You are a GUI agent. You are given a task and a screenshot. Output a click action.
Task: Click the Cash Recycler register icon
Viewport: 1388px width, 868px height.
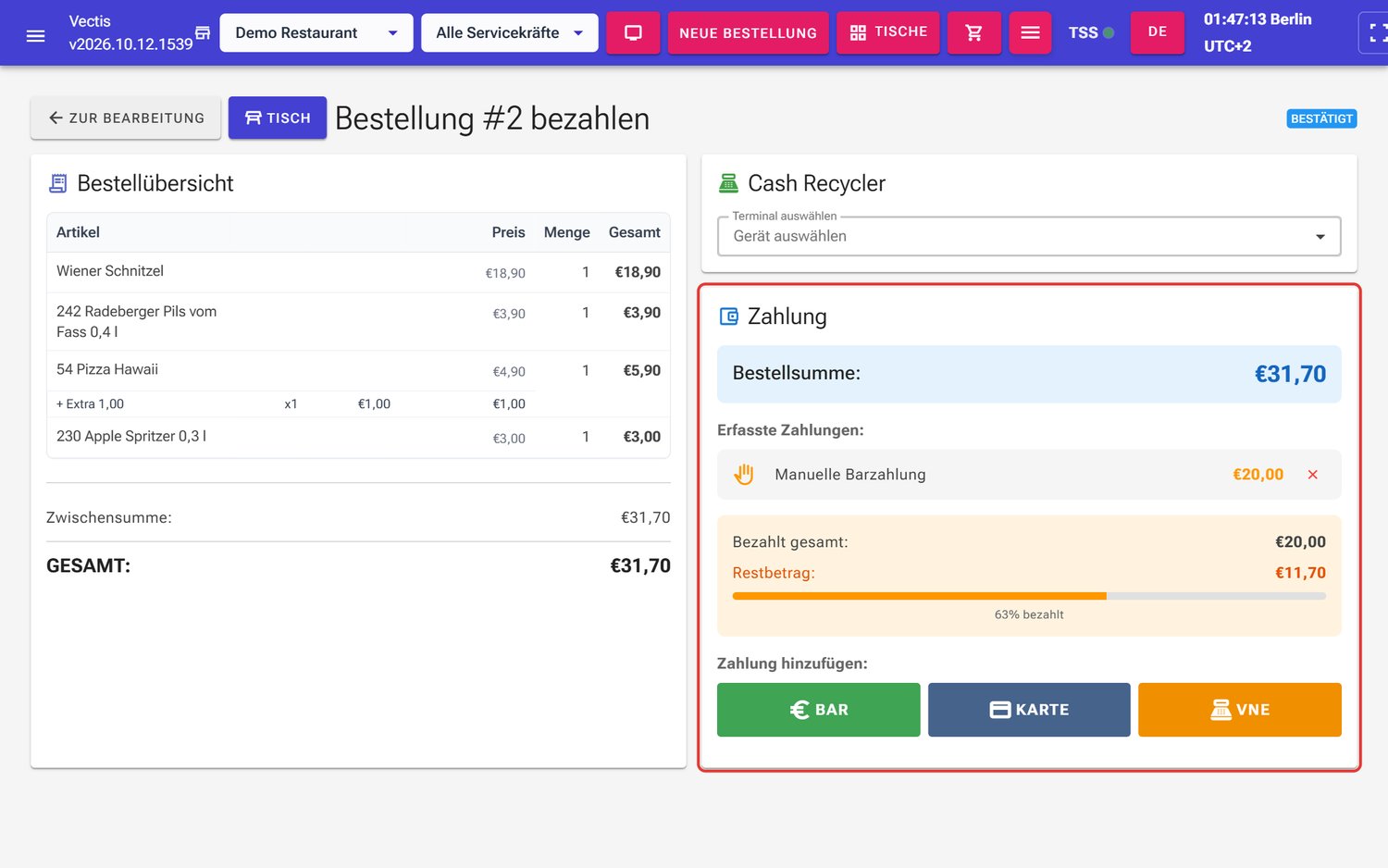(x=729, y=183)
